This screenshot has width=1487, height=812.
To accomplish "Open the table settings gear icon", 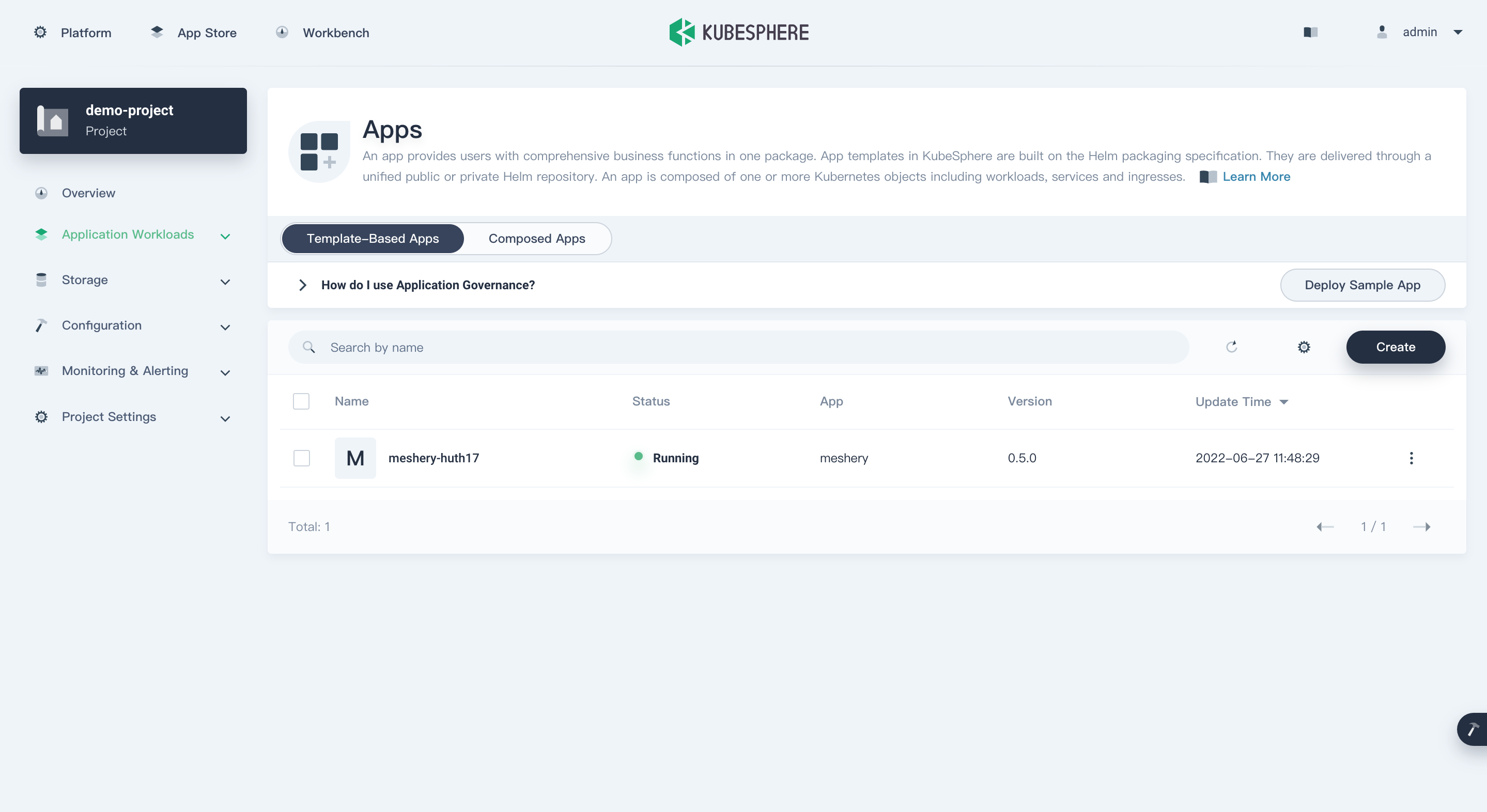I will pyautogui.click(x=1304, y=347).
